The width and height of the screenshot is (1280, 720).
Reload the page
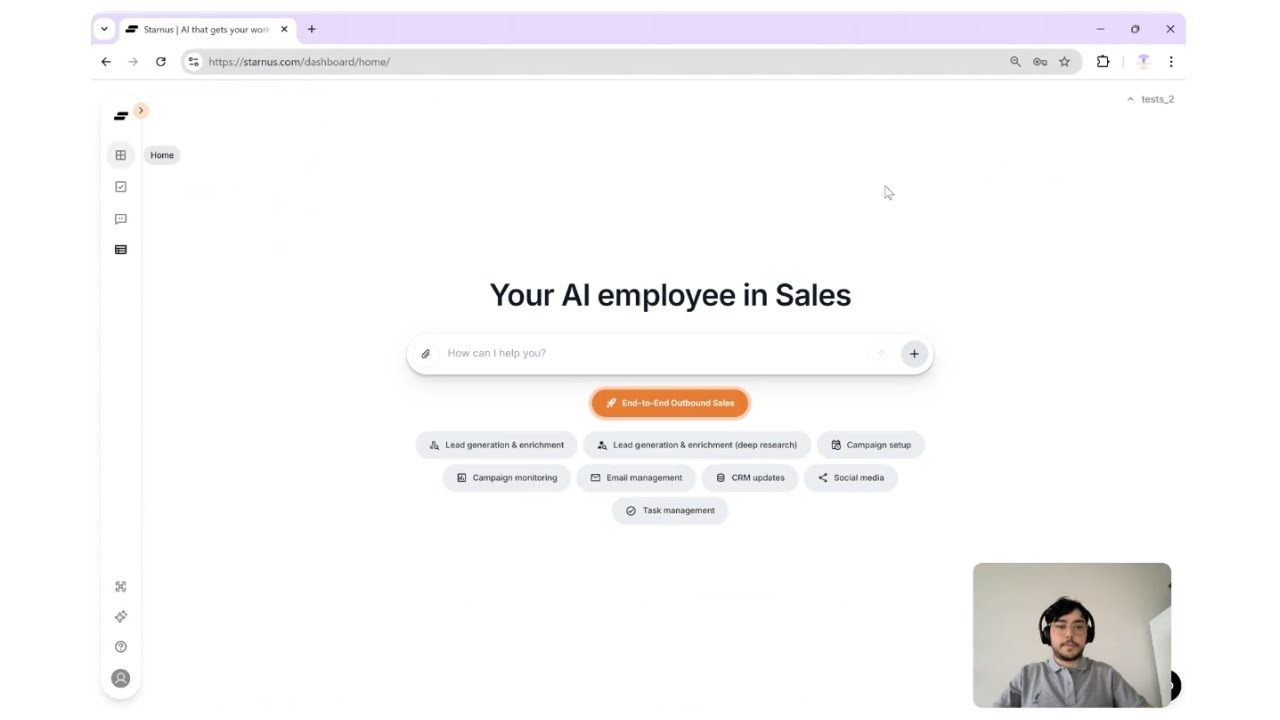tap(161, 62)
